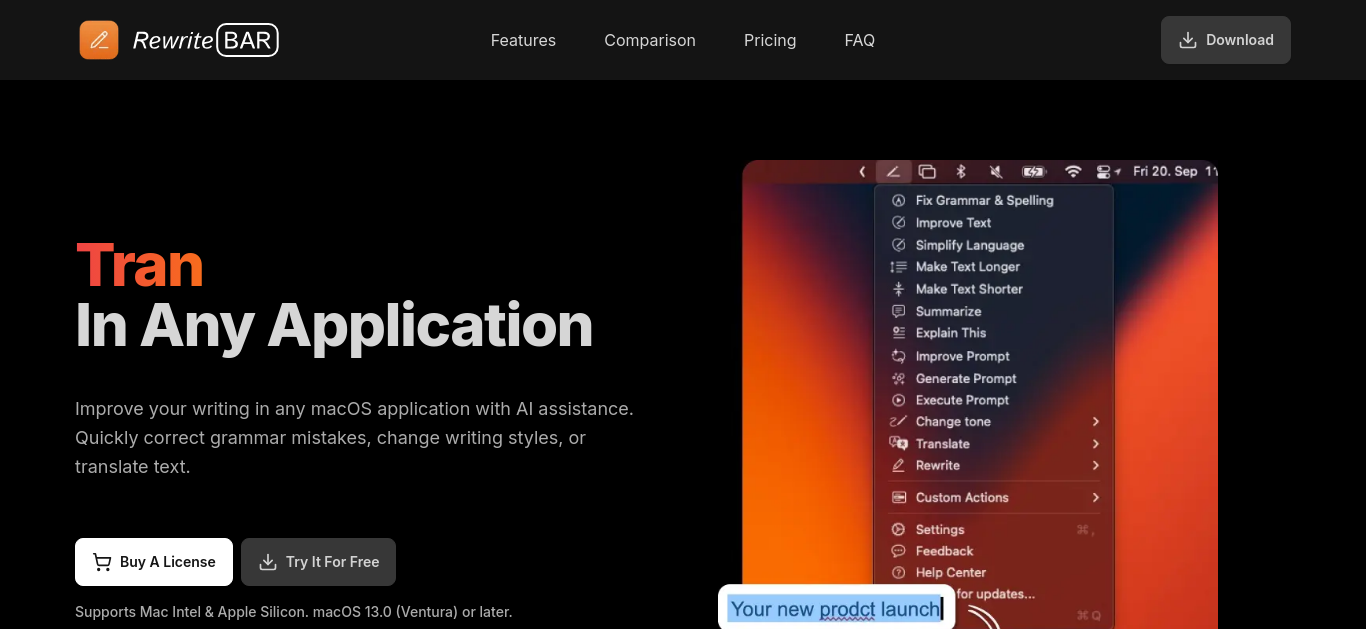Click the Simplify Language icon

898,245
